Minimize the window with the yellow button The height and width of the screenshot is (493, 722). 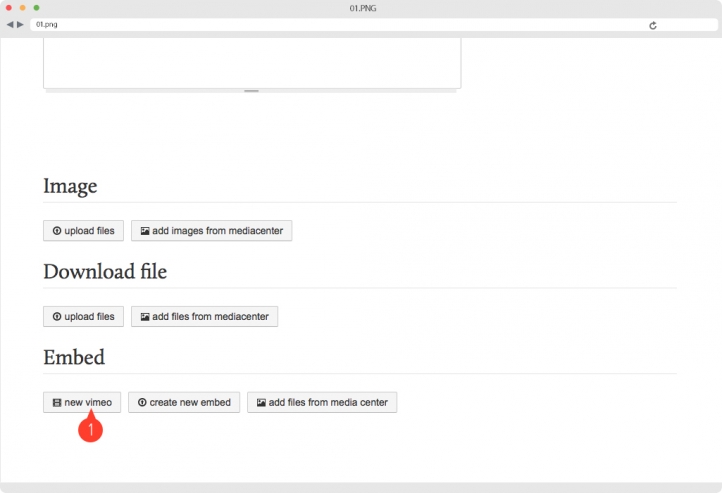pyautogui.click(x=23, y=8)
